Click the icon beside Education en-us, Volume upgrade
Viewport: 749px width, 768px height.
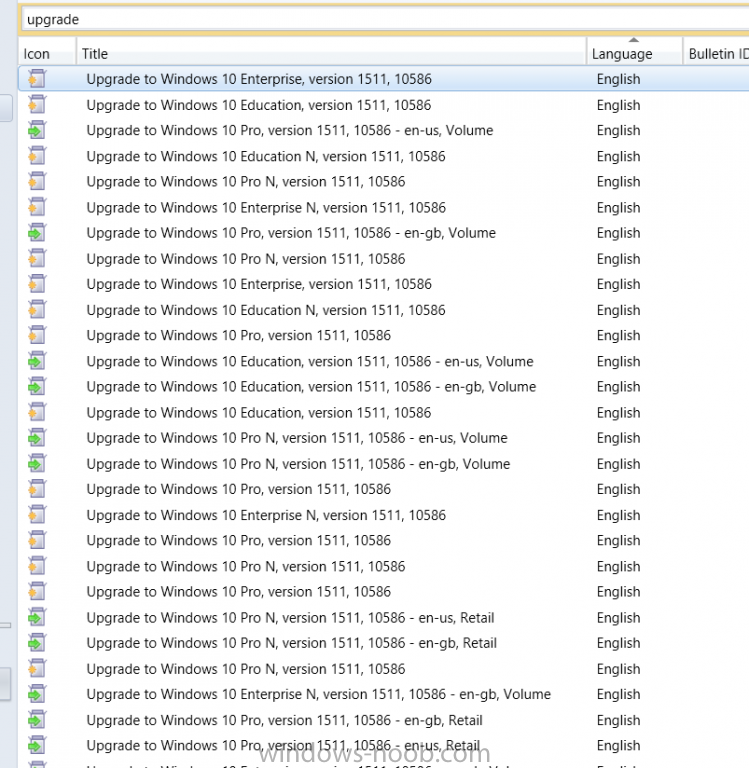37,361
